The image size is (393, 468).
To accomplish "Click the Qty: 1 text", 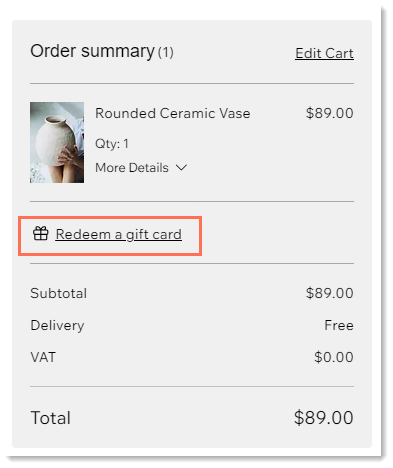I will [x=112, y=144].
